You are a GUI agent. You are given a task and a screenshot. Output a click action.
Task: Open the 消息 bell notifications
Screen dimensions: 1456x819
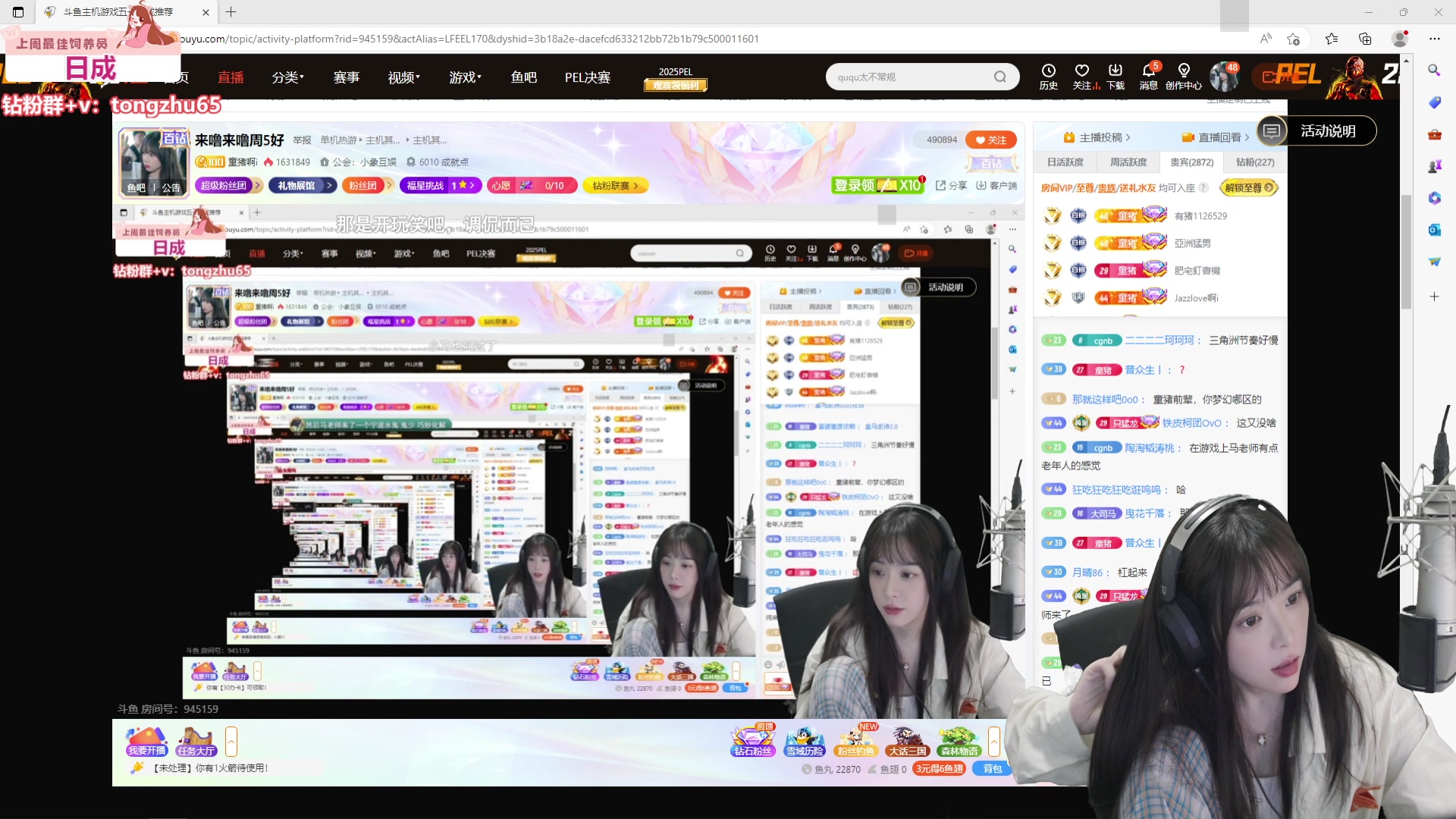(x=1148, y=77)
